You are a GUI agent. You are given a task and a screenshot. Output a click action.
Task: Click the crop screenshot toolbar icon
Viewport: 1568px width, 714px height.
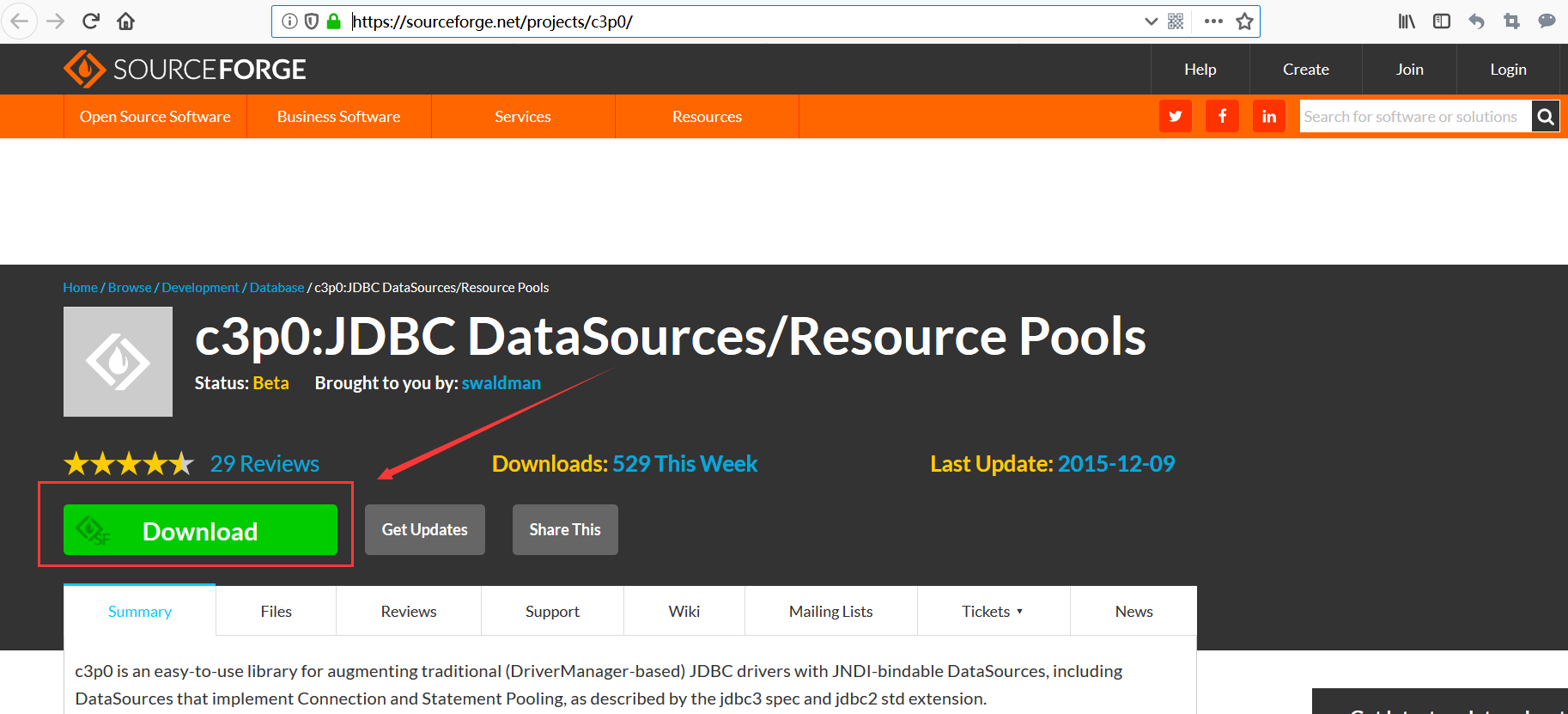1512,21
